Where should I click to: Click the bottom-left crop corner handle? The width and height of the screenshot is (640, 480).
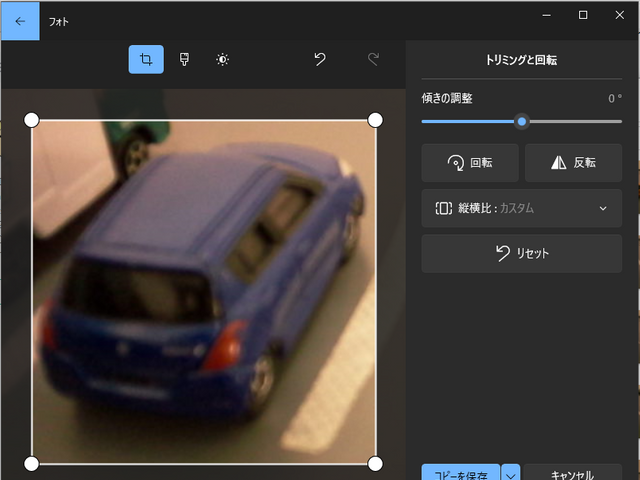[x=31, y=463]
